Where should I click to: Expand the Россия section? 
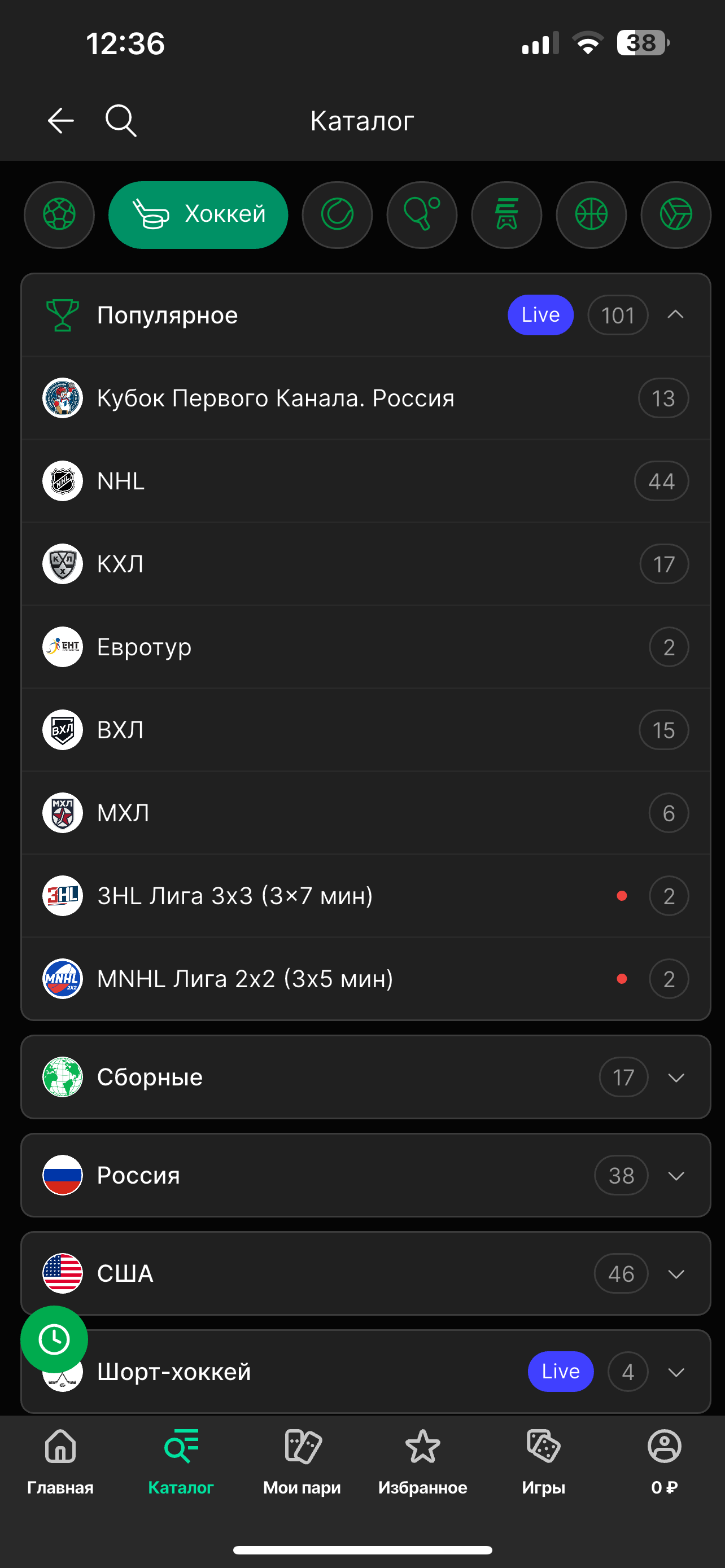[676, 1175]
